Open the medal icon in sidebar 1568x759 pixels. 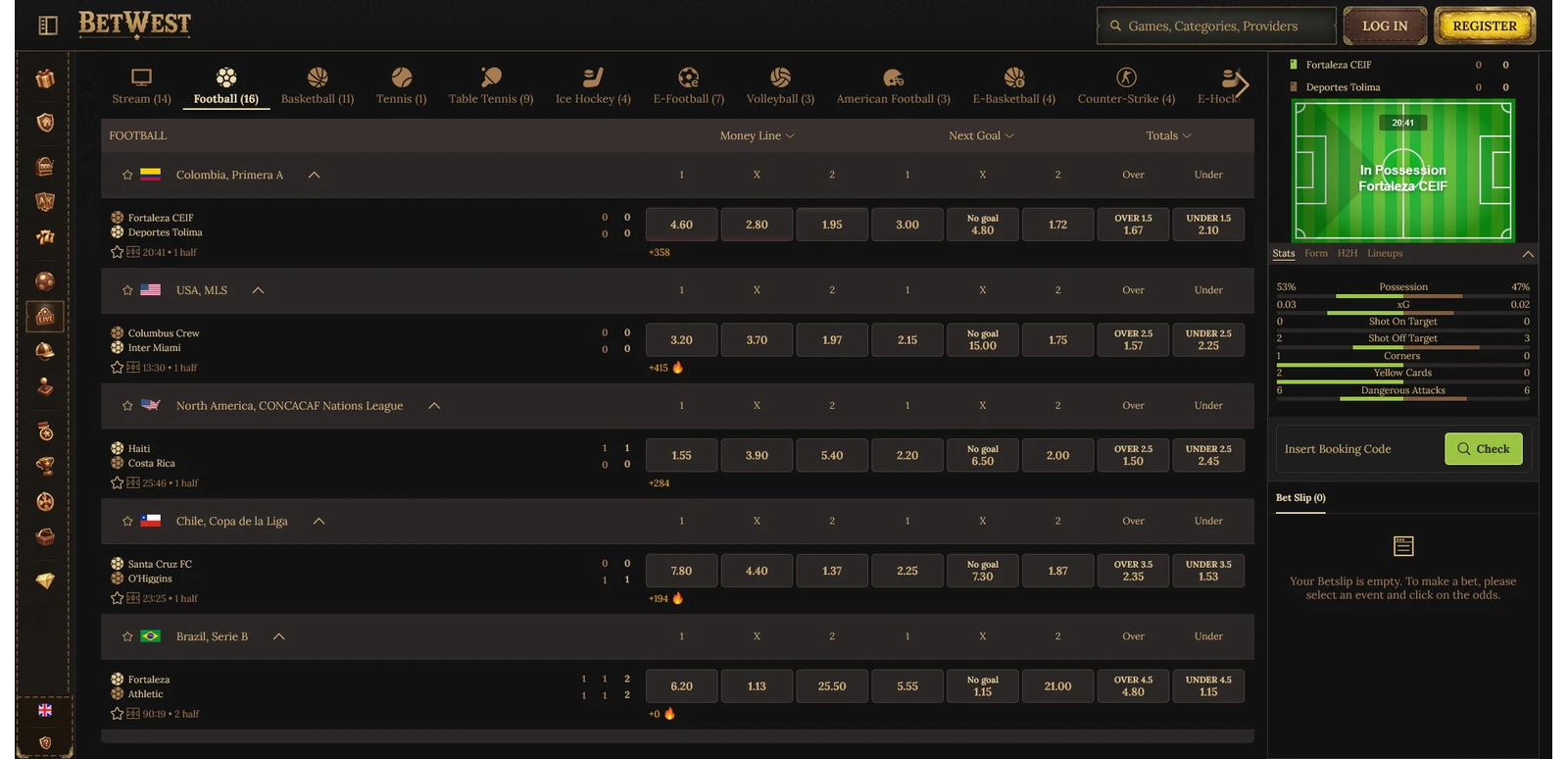(45, 430)
